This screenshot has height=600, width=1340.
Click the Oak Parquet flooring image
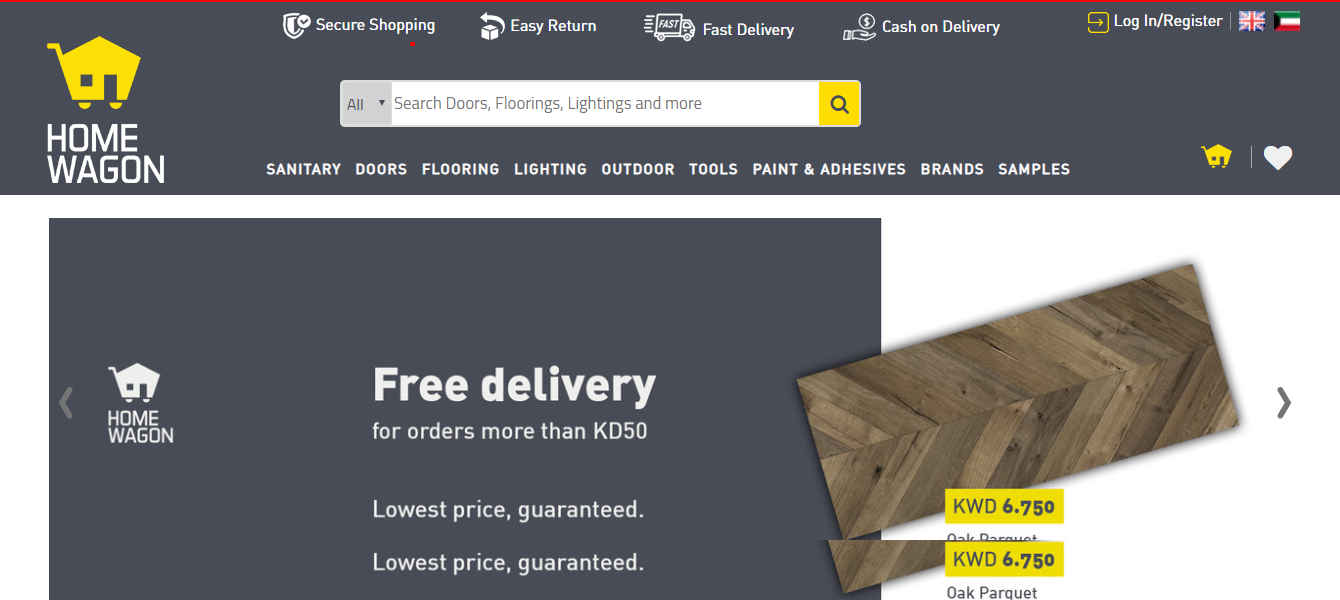click(1018, 400)
